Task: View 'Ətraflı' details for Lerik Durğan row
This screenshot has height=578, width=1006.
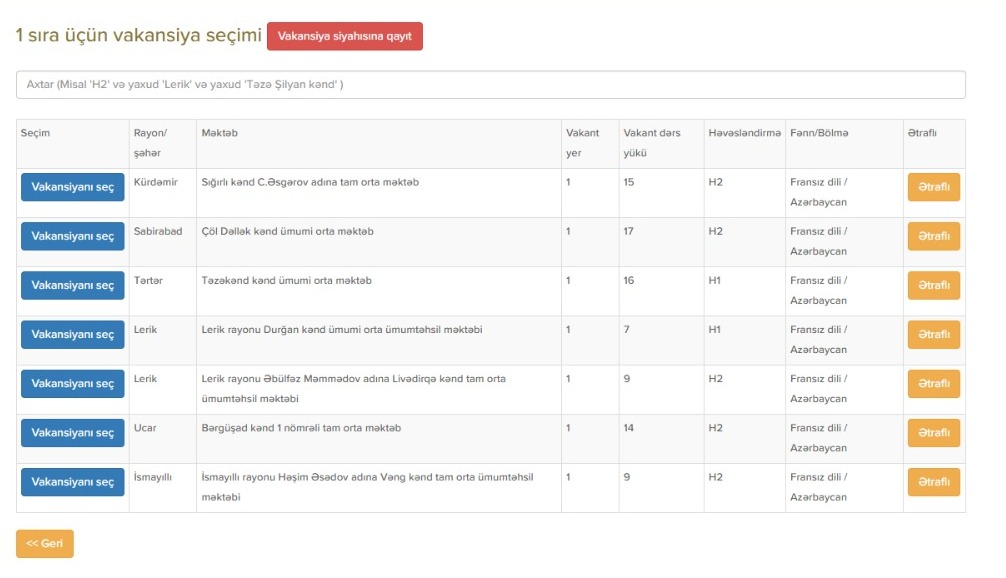Action: pyautogui.click(x=934, y=334)
